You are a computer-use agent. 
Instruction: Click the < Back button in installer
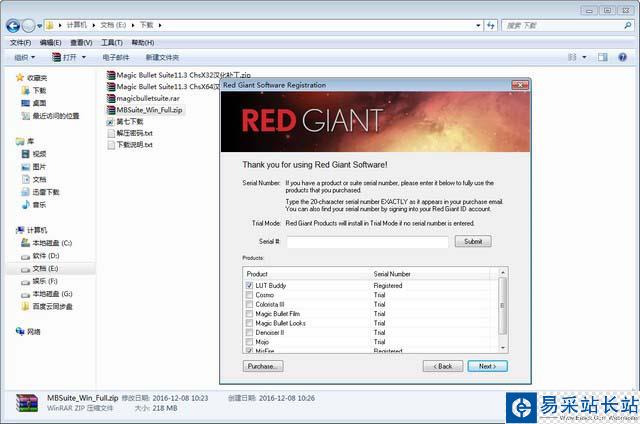(x=443, y=366)
